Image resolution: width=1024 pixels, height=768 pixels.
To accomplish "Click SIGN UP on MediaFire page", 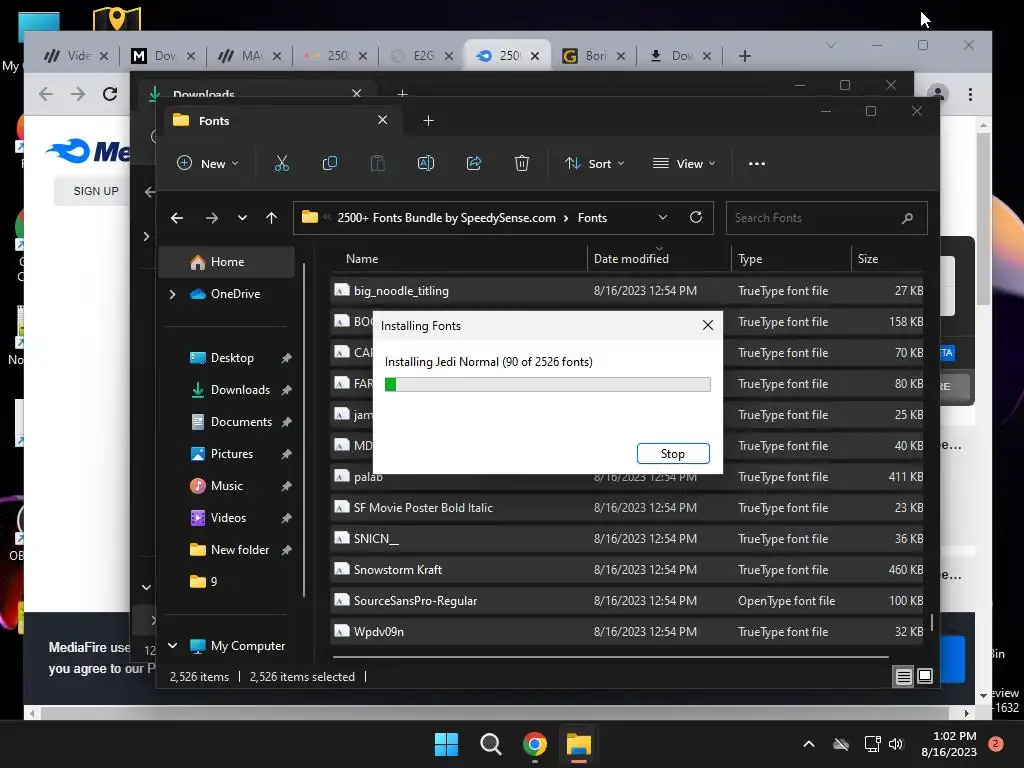I will (96, 191).
